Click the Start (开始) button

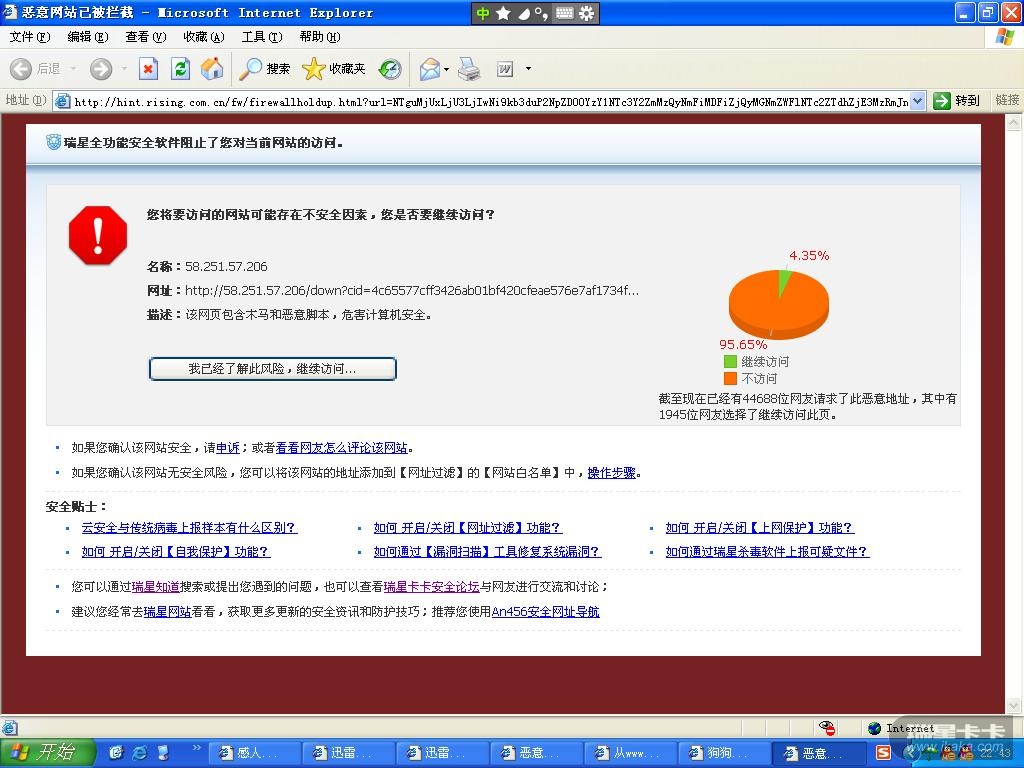tap(48, 753)
